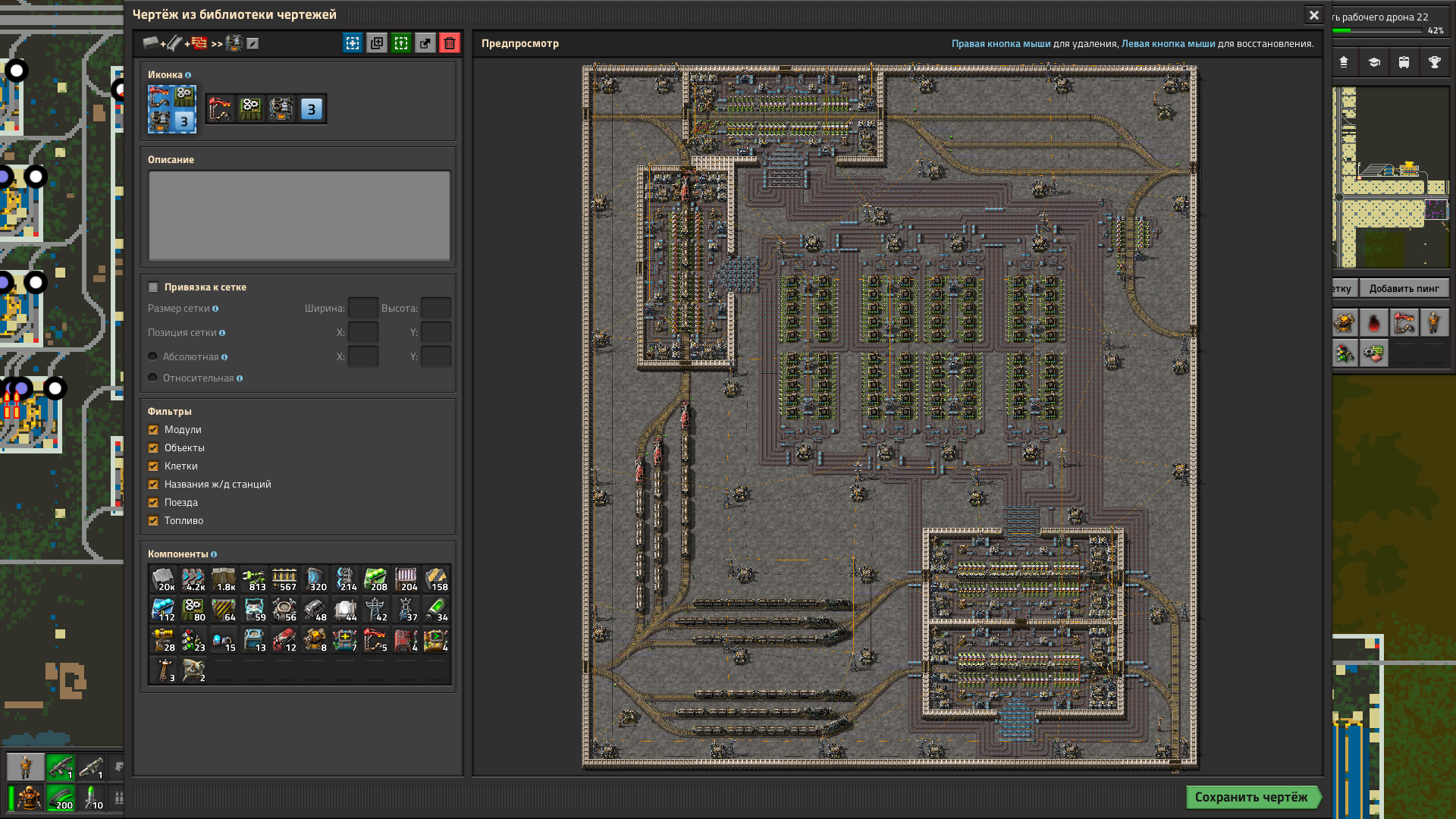Click the electric furnace icon slot
This screenshot has height=819, width=1456.
point(281,109)
